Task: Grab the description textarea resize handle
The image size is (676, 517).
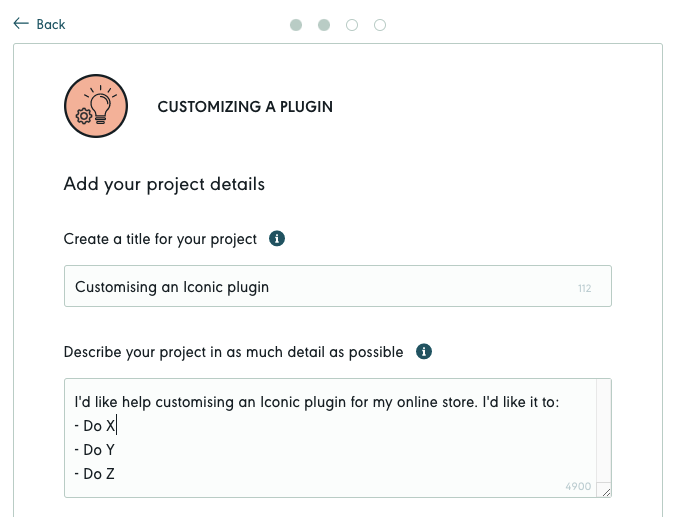Action: pos(605,490)
